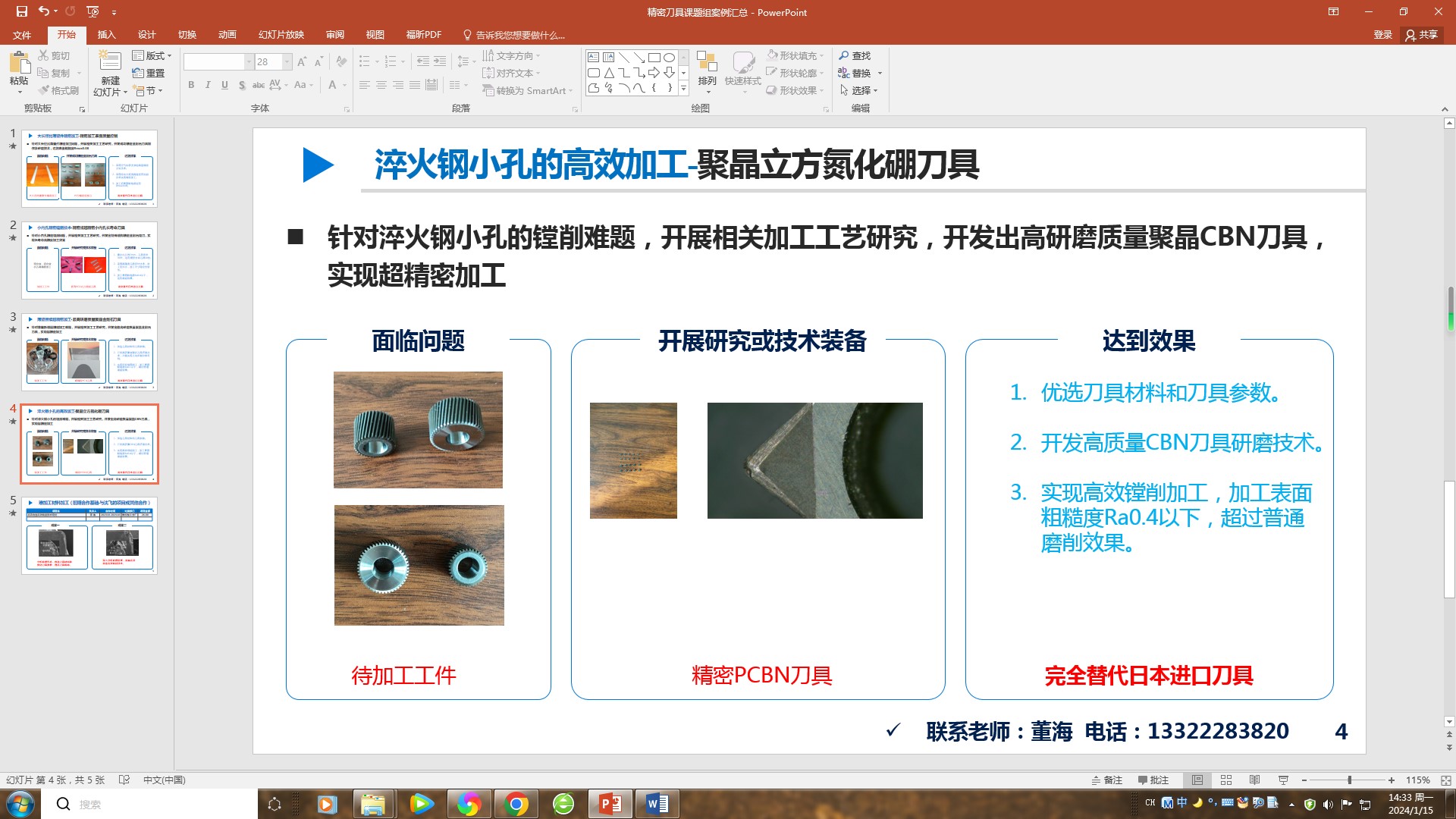This screenshot has width=1456, height=819.
Task: Open Reading View from status bar
Action: [x=1254, y=780]
